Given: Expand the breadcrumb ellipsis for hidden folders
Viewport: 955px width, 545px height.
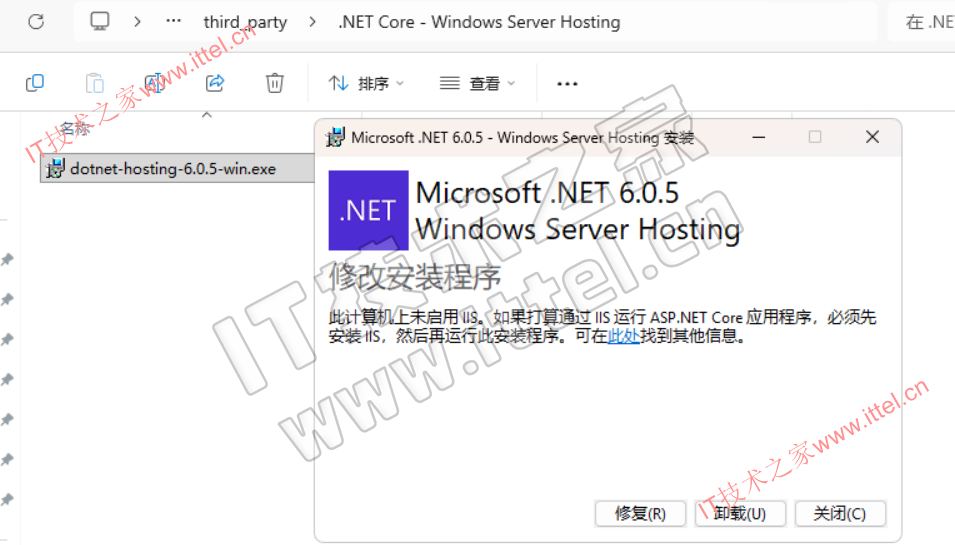Looking at the screenshot, I should (174, 21).
